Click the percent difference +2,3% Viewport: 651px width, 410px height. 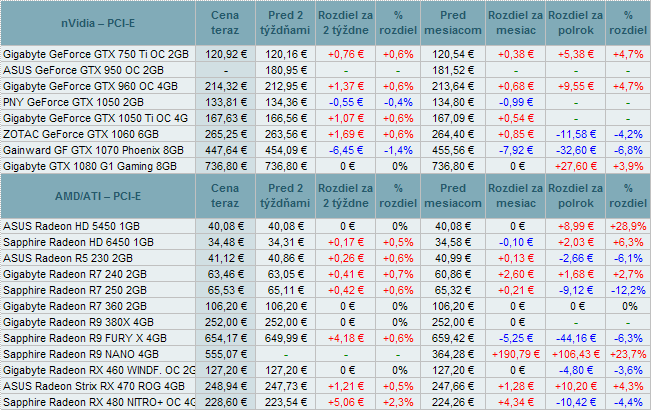tap(398, 402)
